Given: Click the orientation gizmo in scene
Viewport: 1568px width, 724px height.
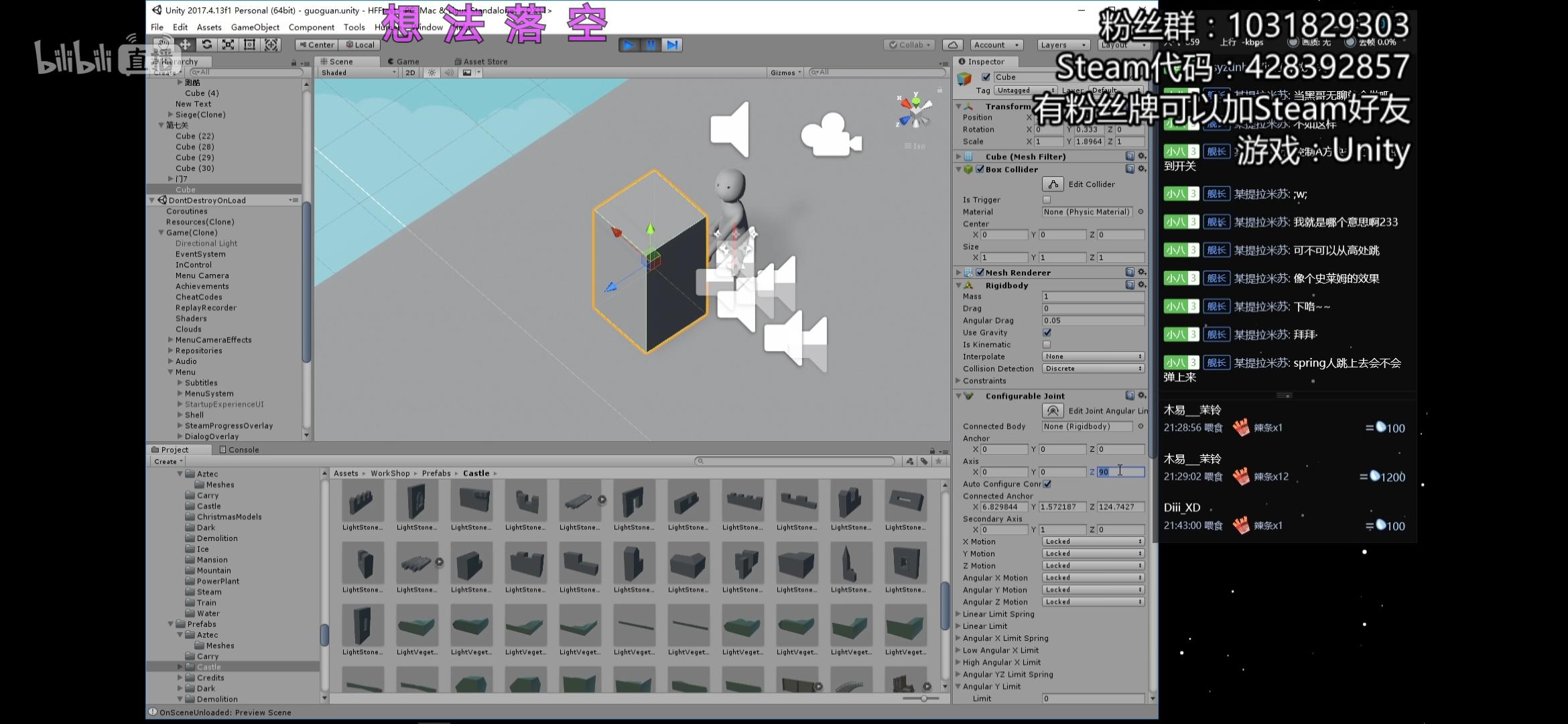Looking at the screenshot, I should 914,112.
